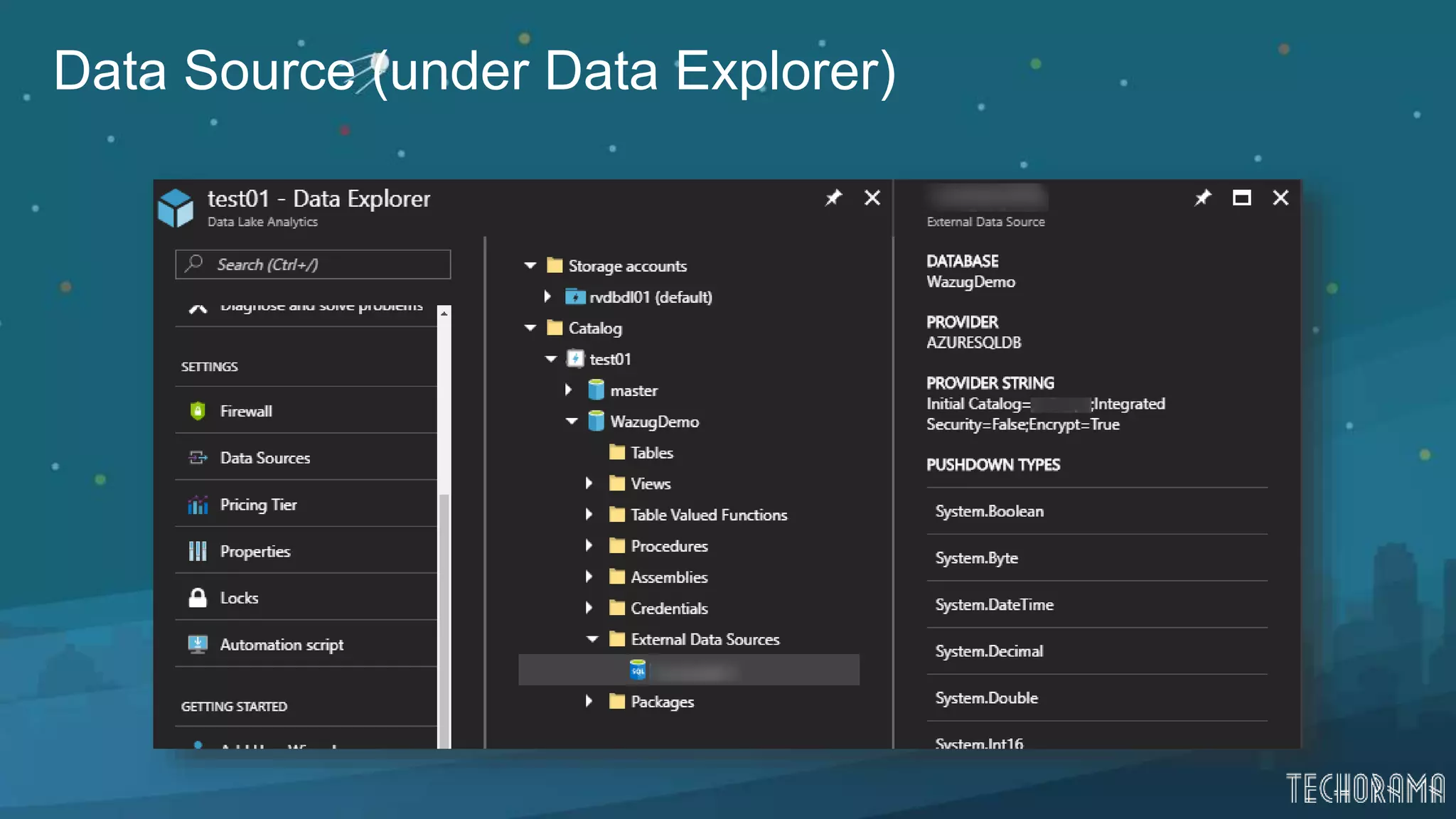Viewport: 1456px width, 819px height.
Task: Click the diagnose and solve problems icon
Action: pos(198,308)
